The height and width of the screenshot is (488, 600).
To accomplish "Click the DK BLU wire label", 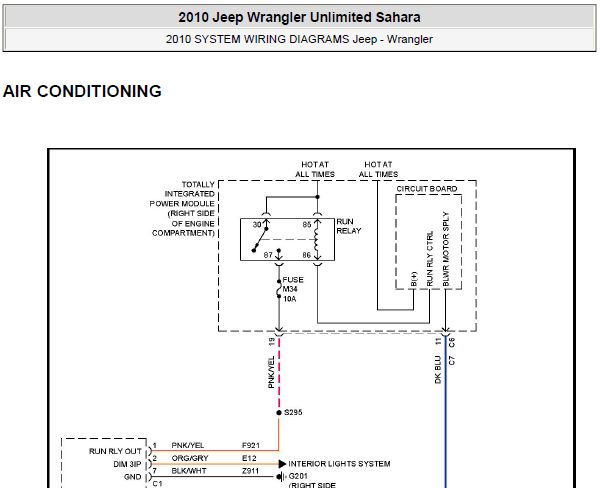I will pos(438,369).
